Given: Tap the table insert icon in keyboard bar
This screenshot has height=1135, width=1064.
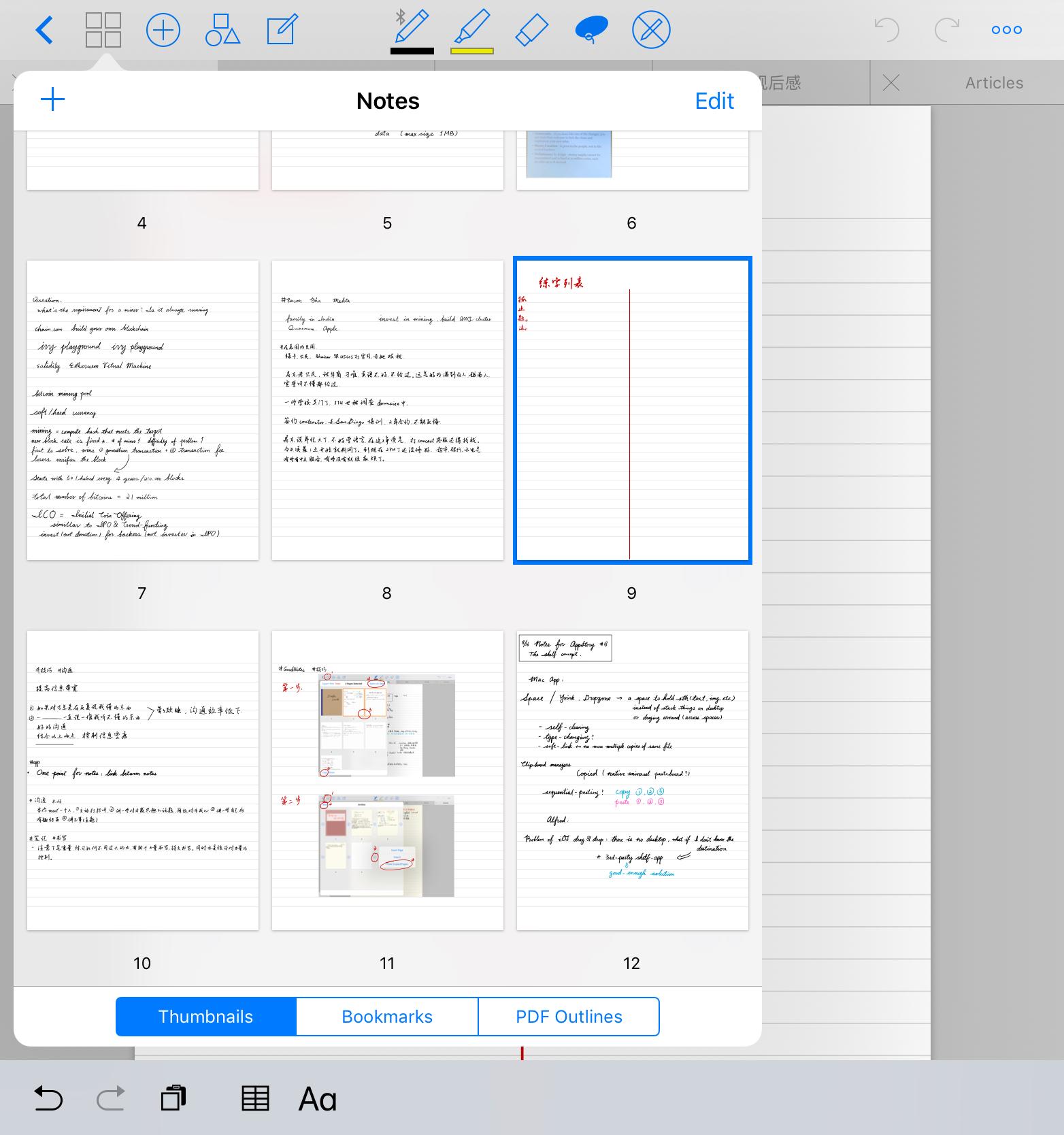Looking at the screenshot, I should click(256, 1098).
